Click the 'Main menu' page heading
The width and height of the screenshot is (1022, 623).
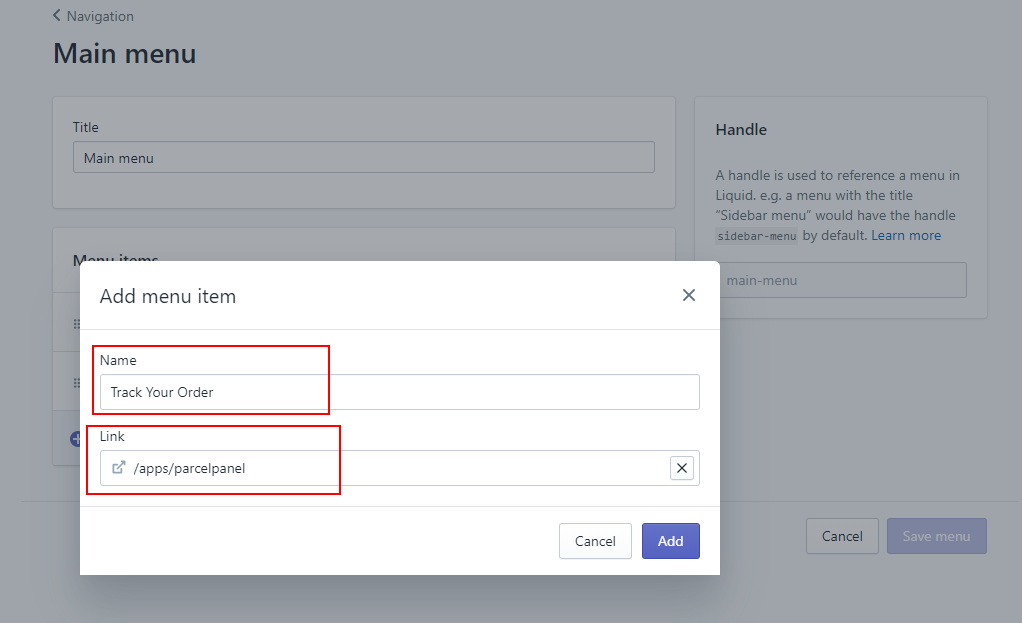124,53
